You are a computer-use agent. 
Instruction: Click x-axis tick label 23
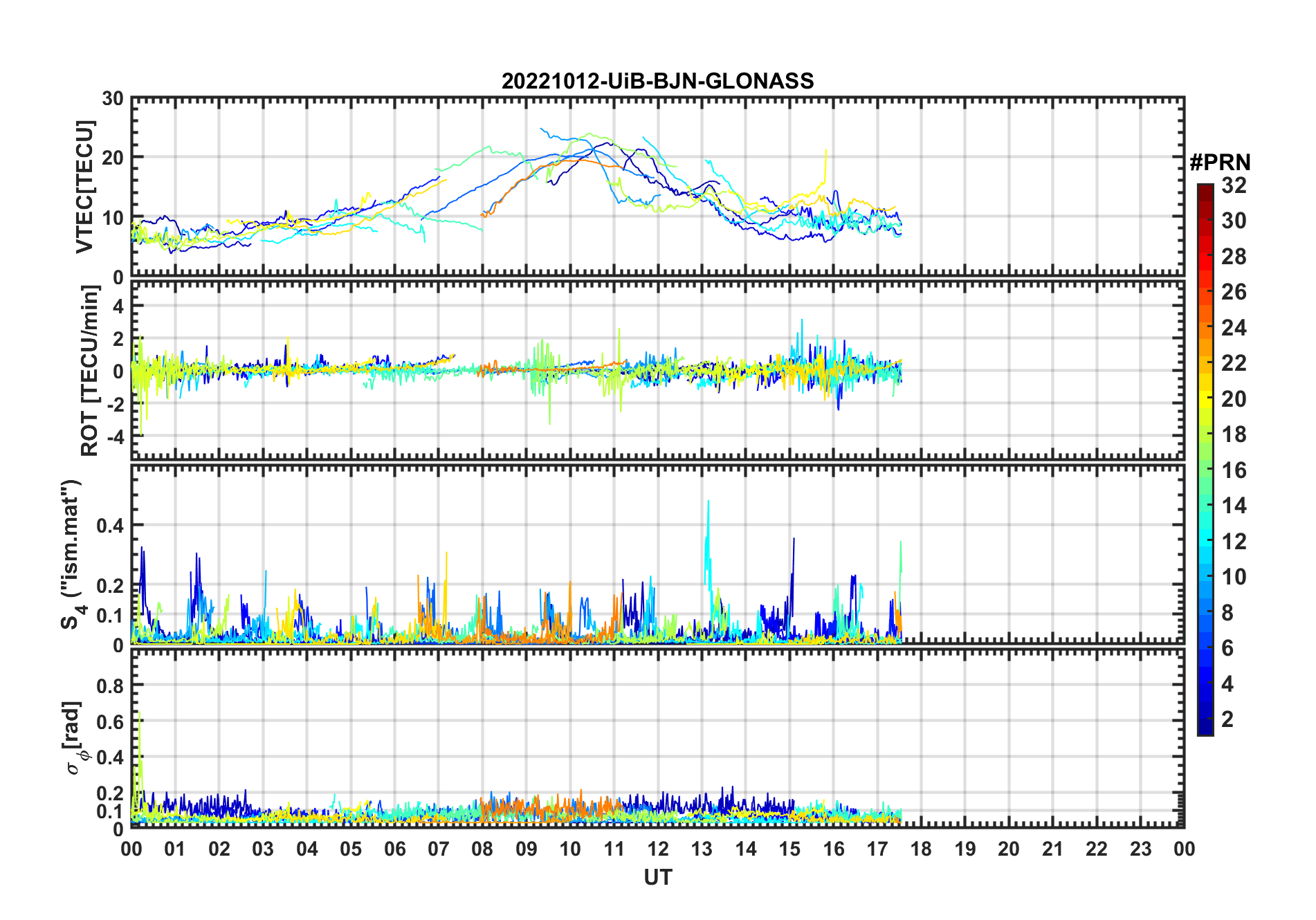pos(1140,849)
